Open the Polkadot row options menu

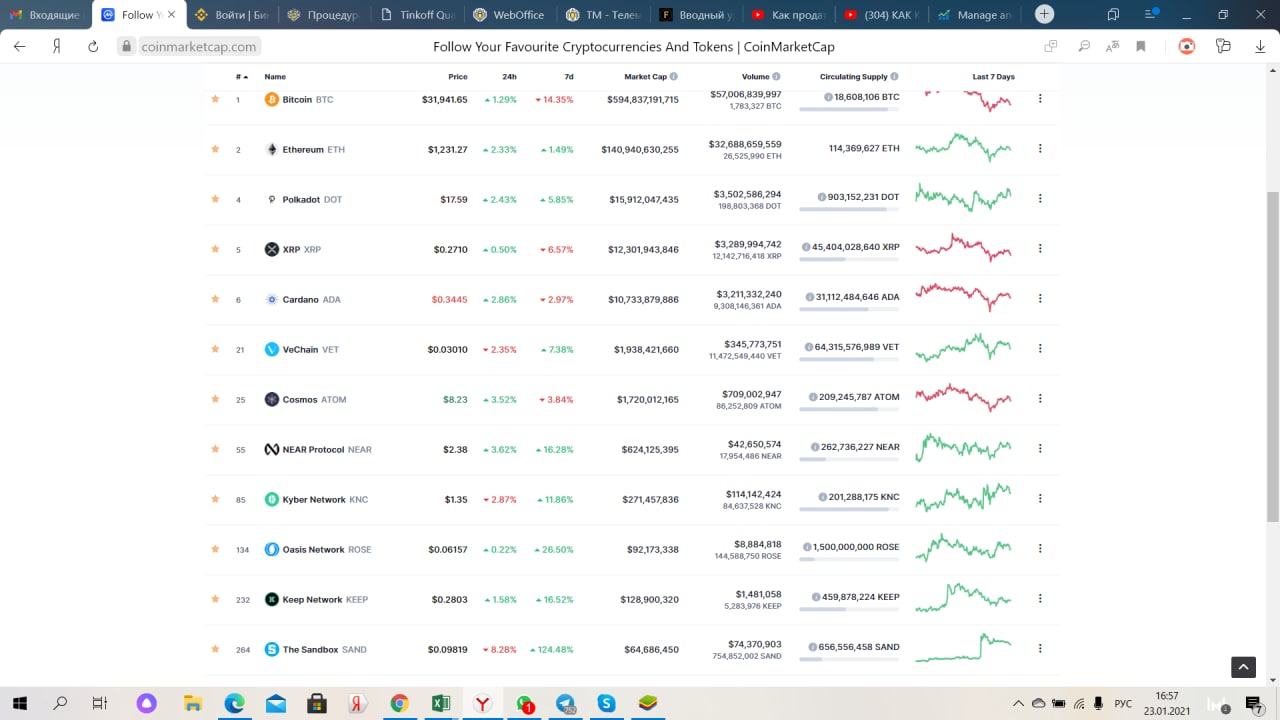[x=1040, y=199]
